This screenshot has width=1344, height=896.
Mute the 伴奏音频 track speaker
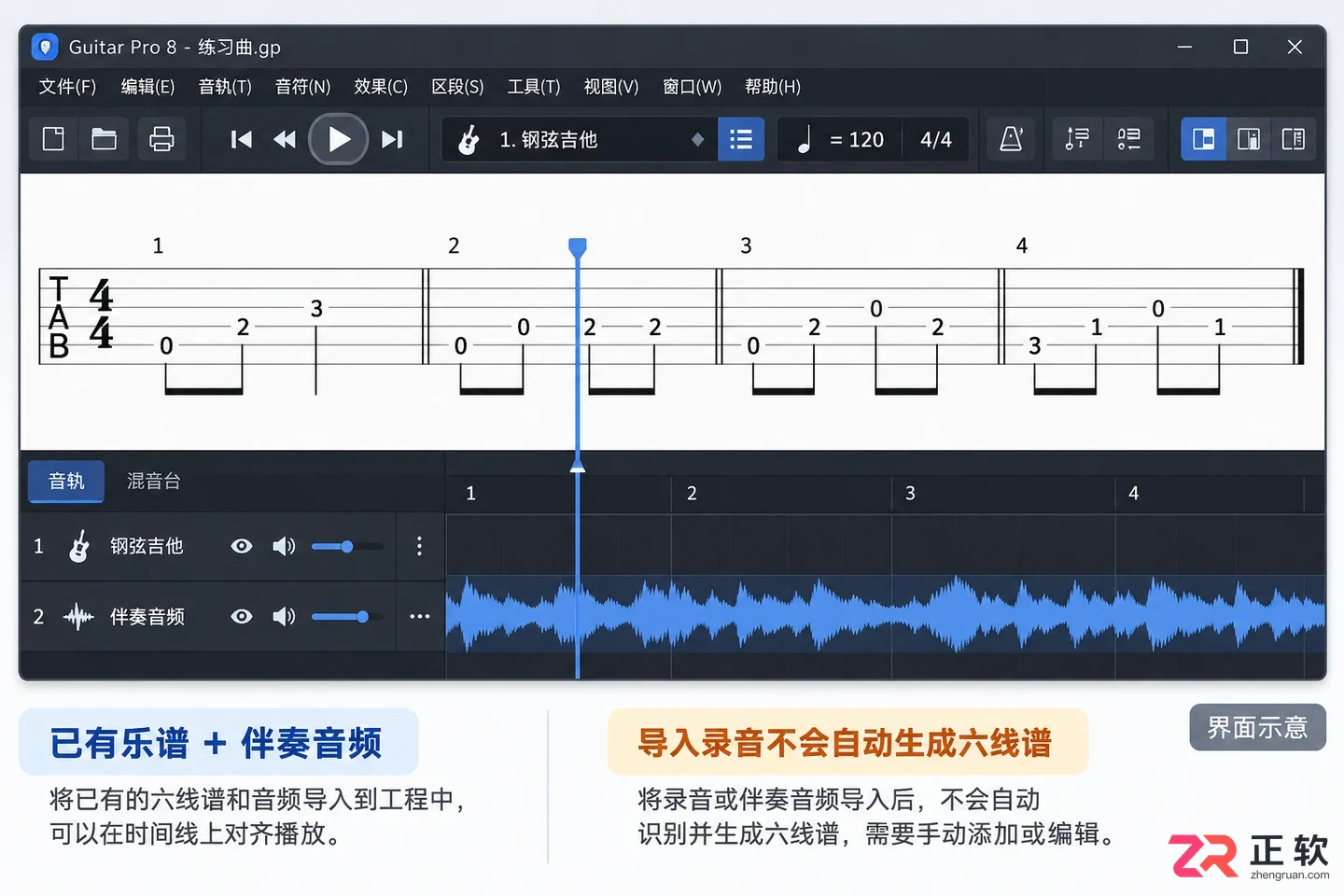[284, 617]
